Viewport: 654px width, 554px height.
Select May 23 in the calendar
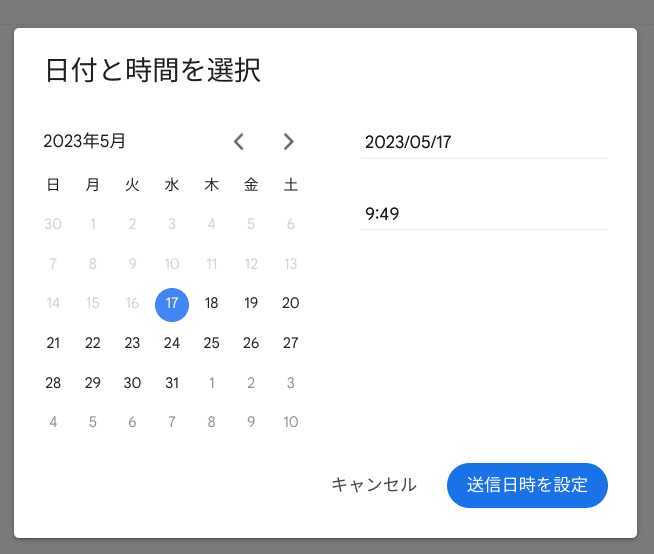(132, 343)
